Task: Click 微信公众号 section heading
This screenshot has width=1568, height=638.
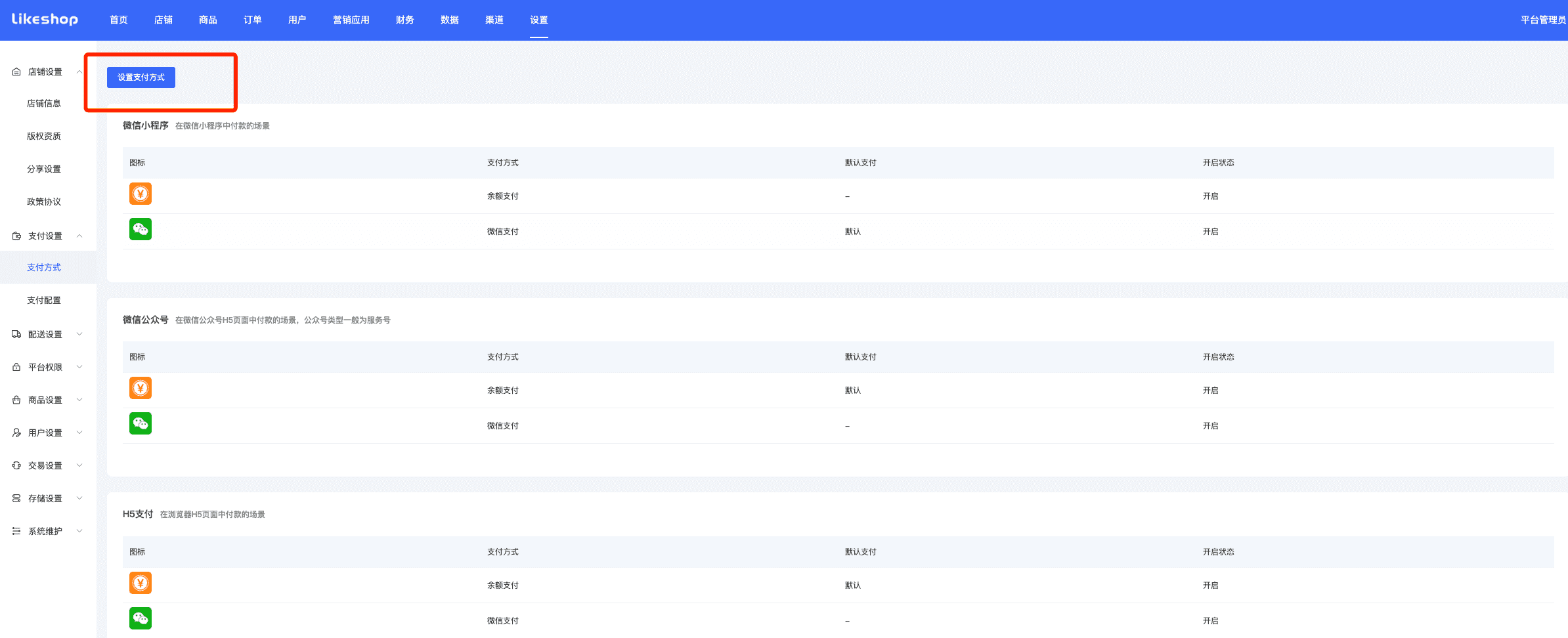Action: [x=146, y=320]
